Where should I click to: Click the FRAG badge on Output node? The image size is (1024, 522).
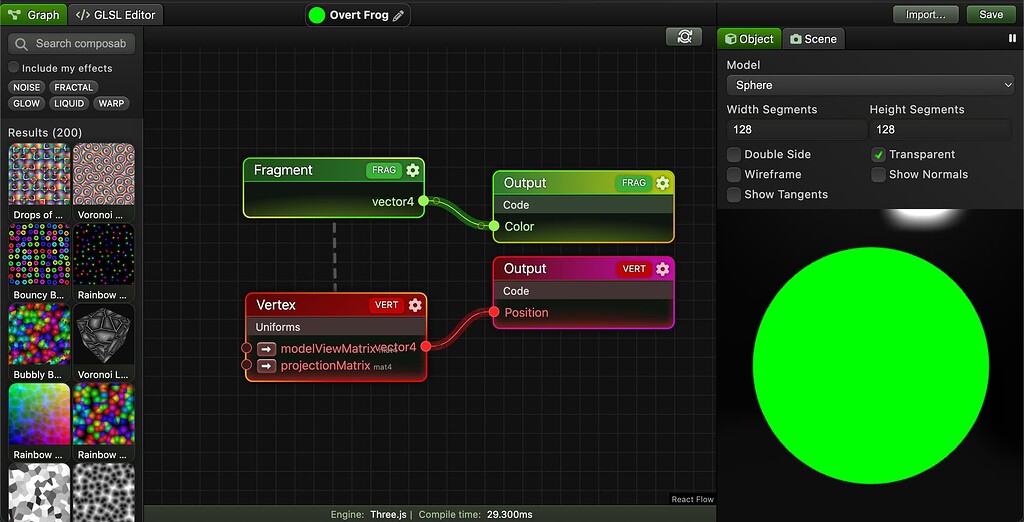[633, 183]
